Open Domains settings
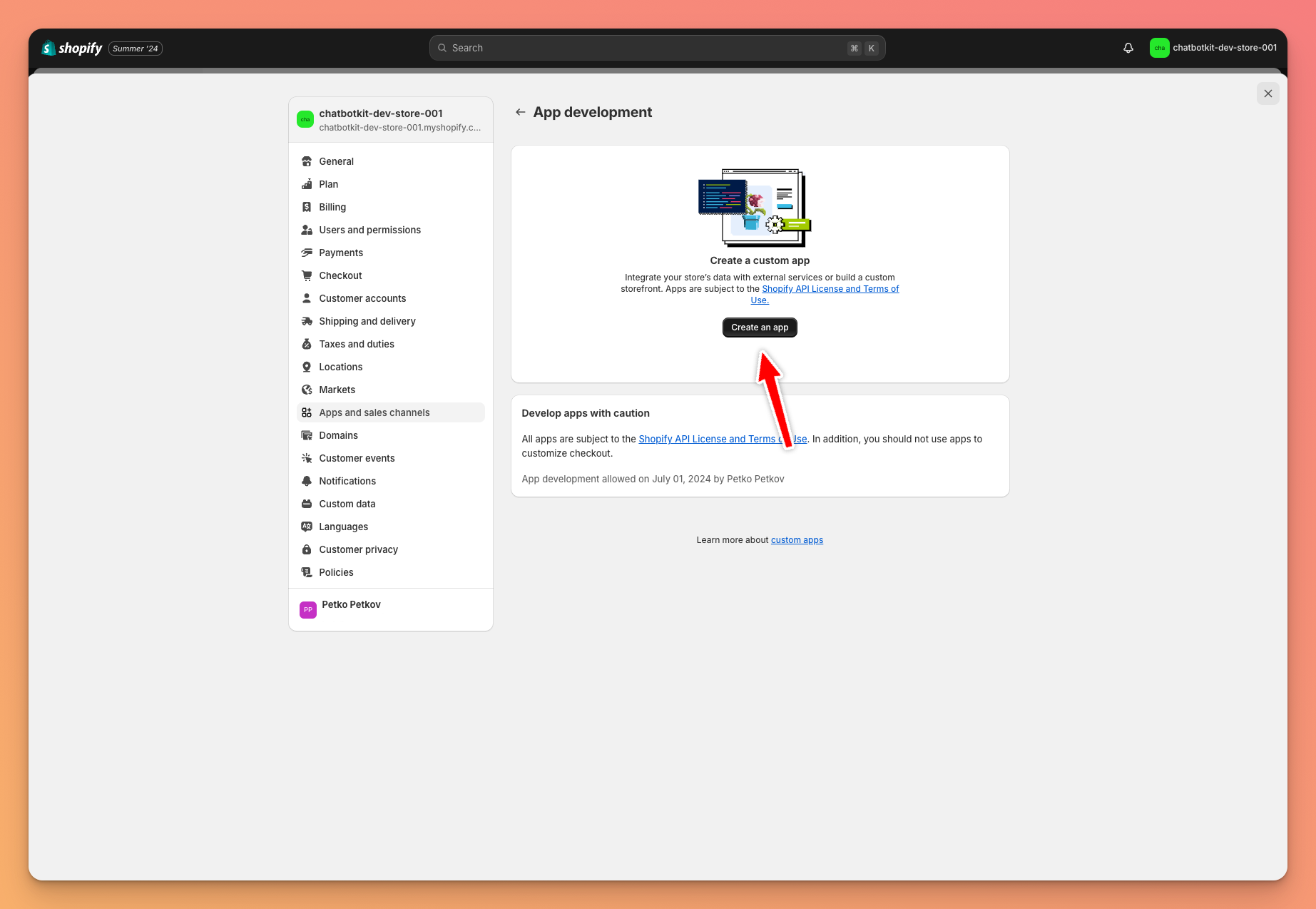This screenshot has height=909, width=1316. pos(390,435)
